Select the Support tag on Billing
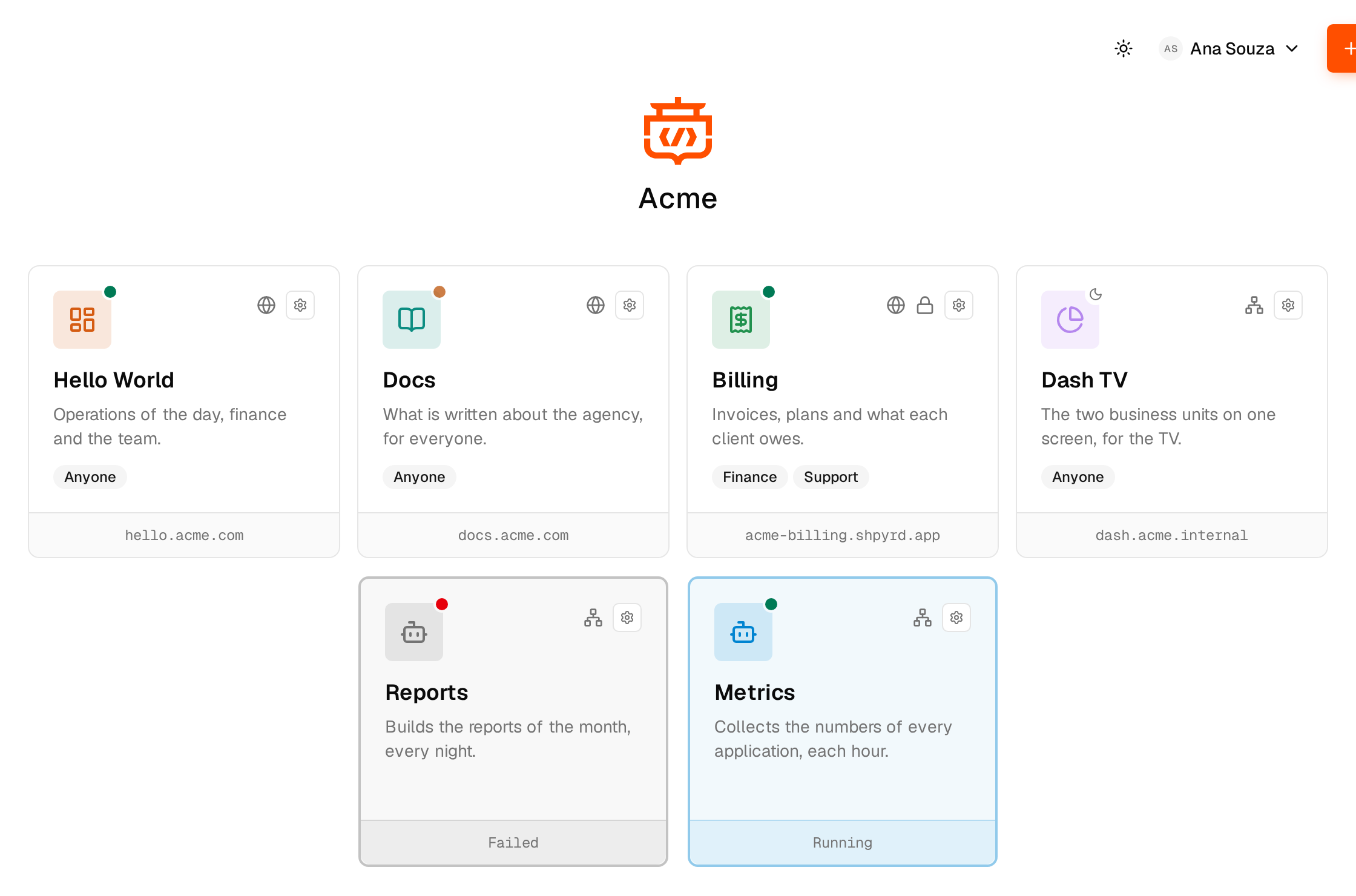 tap(831, 477)
